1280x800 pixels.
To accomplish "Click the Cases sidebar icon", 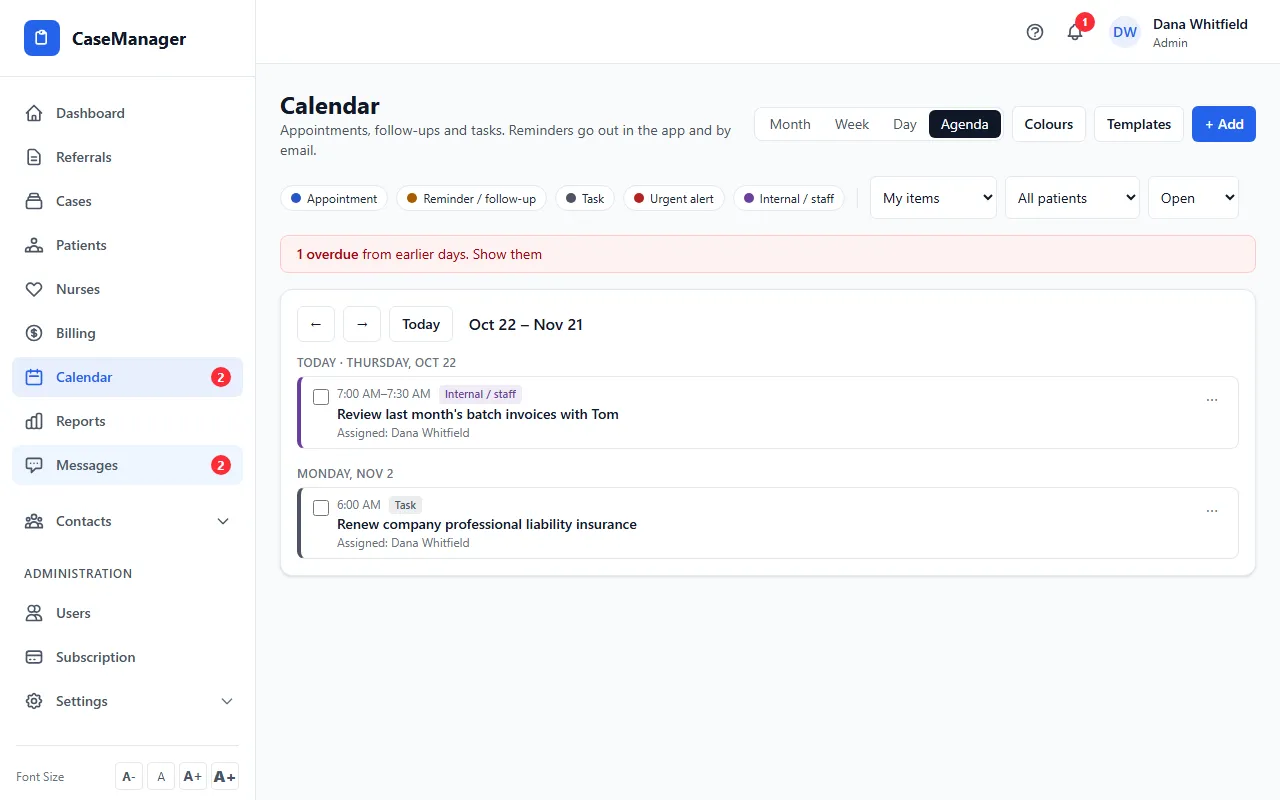I will pos(34,201).
